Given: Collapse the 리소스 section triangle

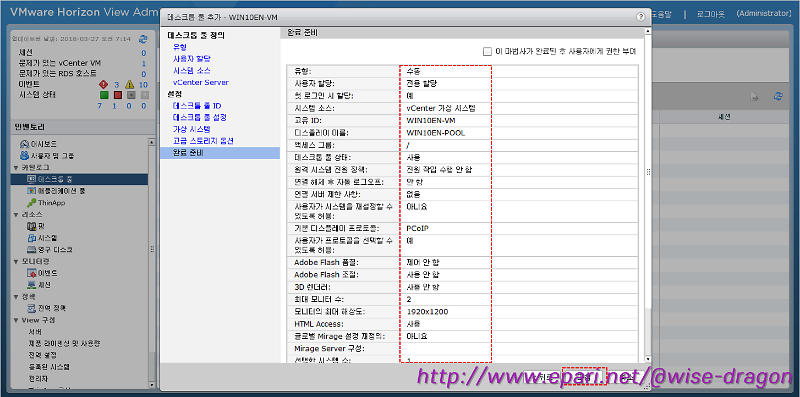Looking at the screenshot, I should click(16, 214).
